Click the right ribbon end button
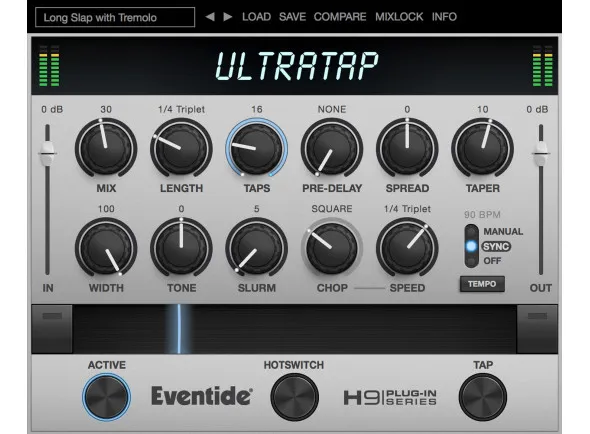 pyautogui.click(x=537, y=329)
